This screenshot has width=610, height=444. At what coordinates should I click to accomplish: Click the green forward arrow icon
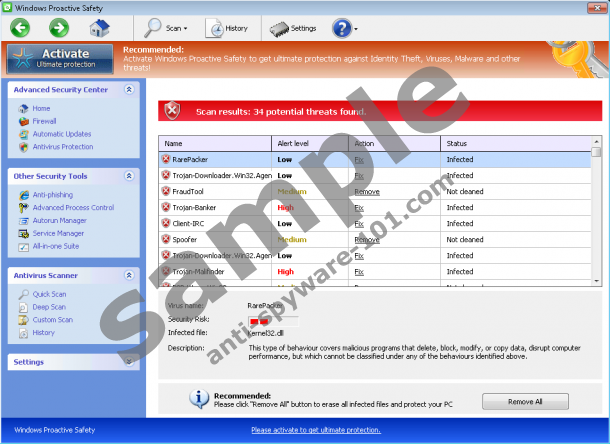pos(59,28)
